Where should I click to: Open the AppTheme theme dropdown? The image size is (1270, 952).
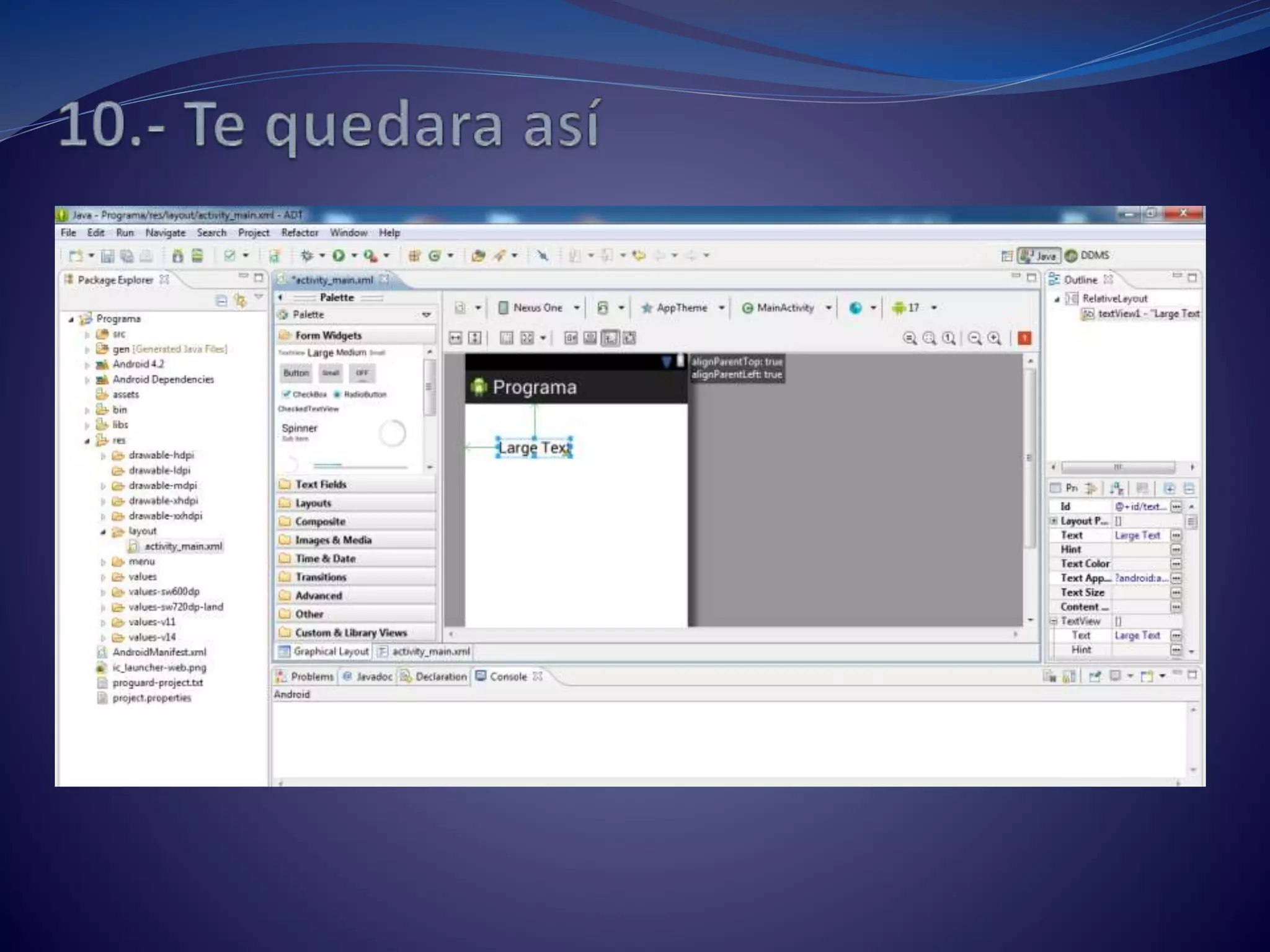682,307
